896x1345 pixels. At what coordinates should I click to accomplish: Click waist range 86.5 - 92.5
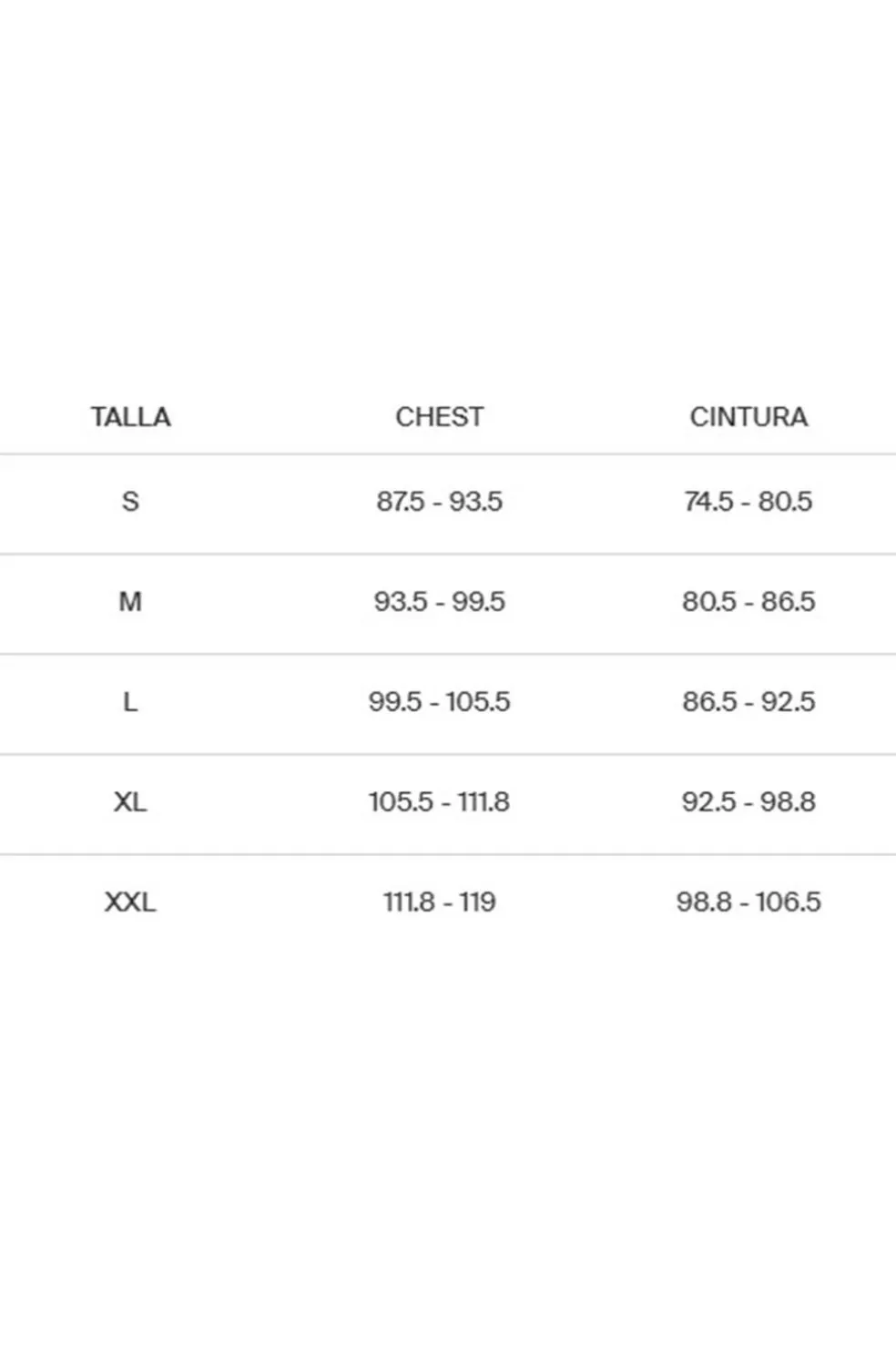coord(748,701)
